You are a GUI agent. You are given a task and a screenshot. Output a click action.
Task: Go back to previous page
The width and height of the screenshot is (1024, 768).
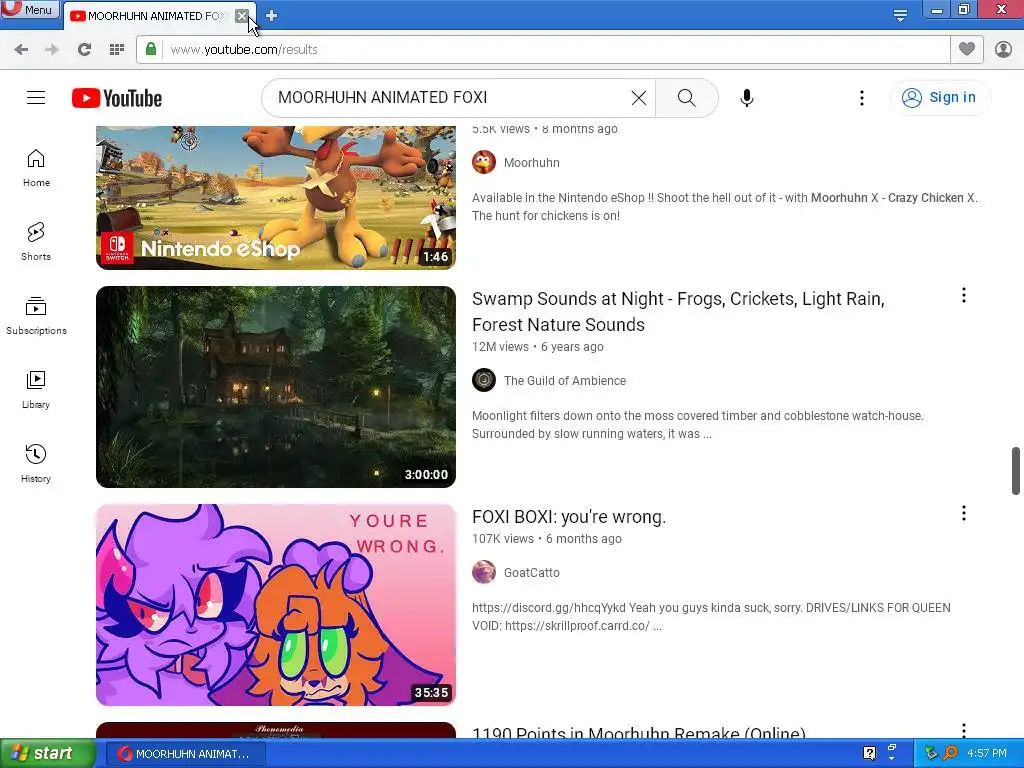[21, 50]
